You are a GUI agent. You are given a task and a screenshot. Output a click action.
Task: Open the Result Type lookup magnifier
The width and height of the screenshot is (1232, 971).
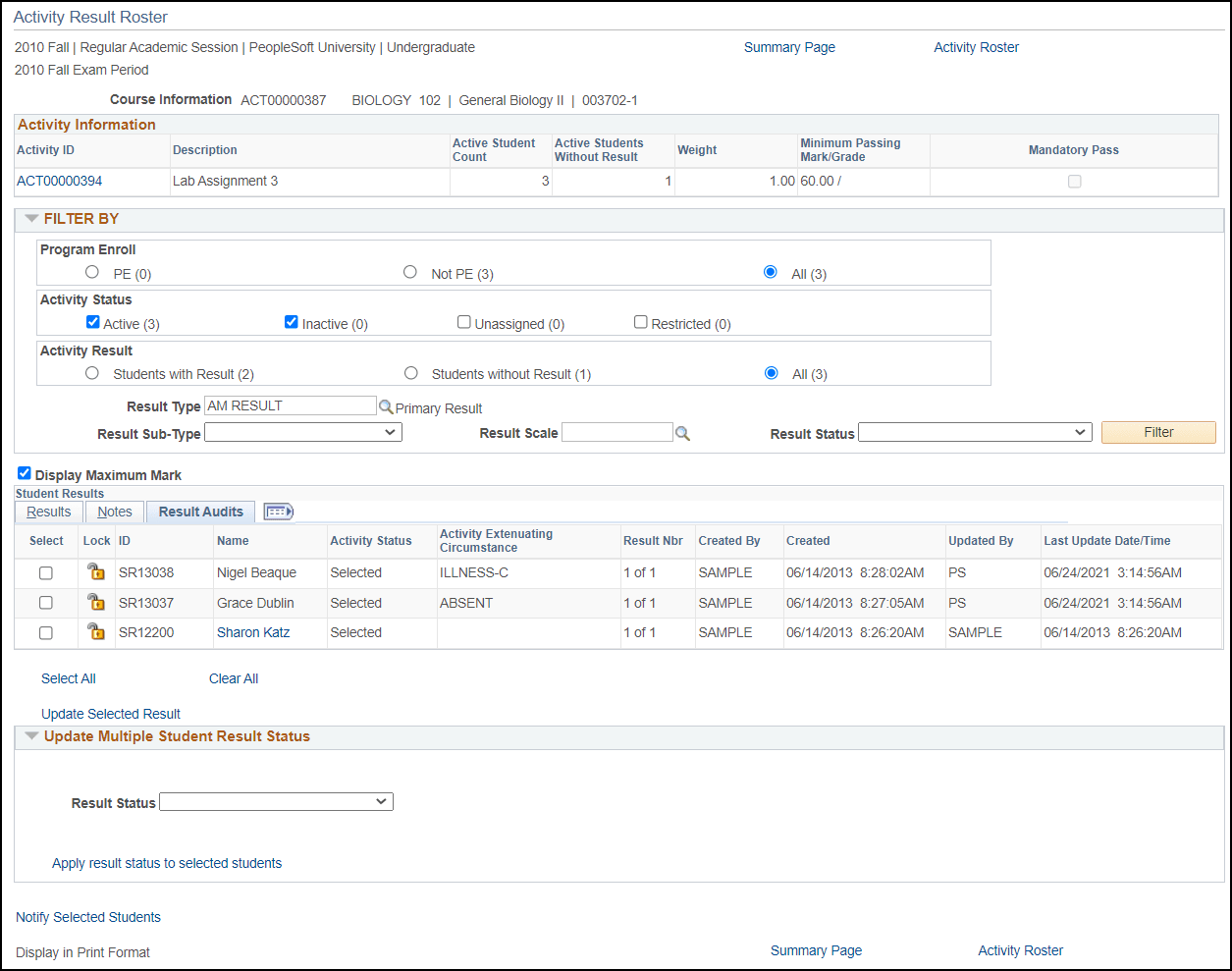pos(386,406)
